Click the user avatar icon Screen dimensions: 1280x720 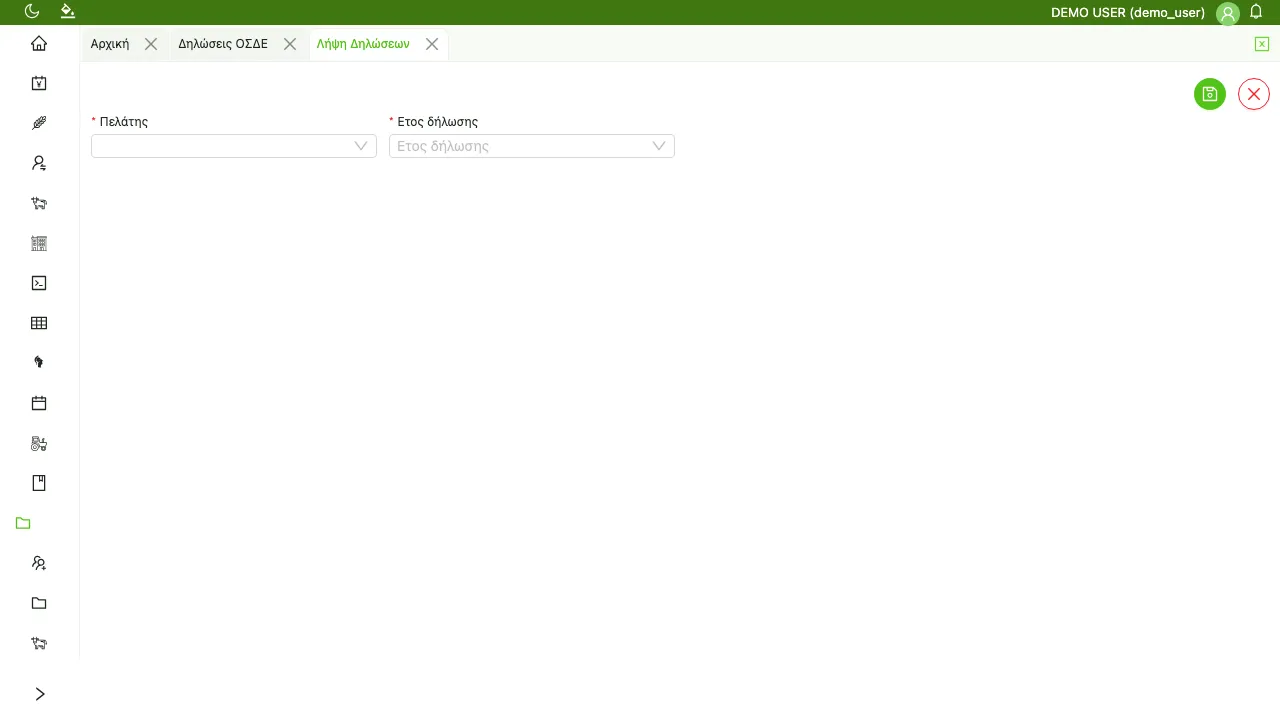click(x=1228, y=13)
